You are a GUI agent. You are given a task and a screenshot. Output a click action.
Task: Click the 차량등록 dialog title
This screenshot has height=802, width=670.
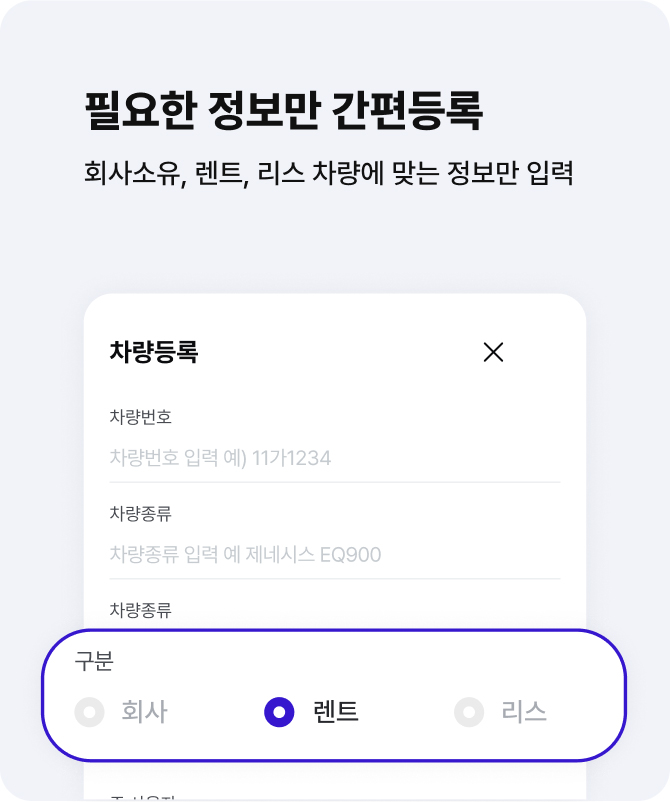pyautogui.click(x=153, y=352)
